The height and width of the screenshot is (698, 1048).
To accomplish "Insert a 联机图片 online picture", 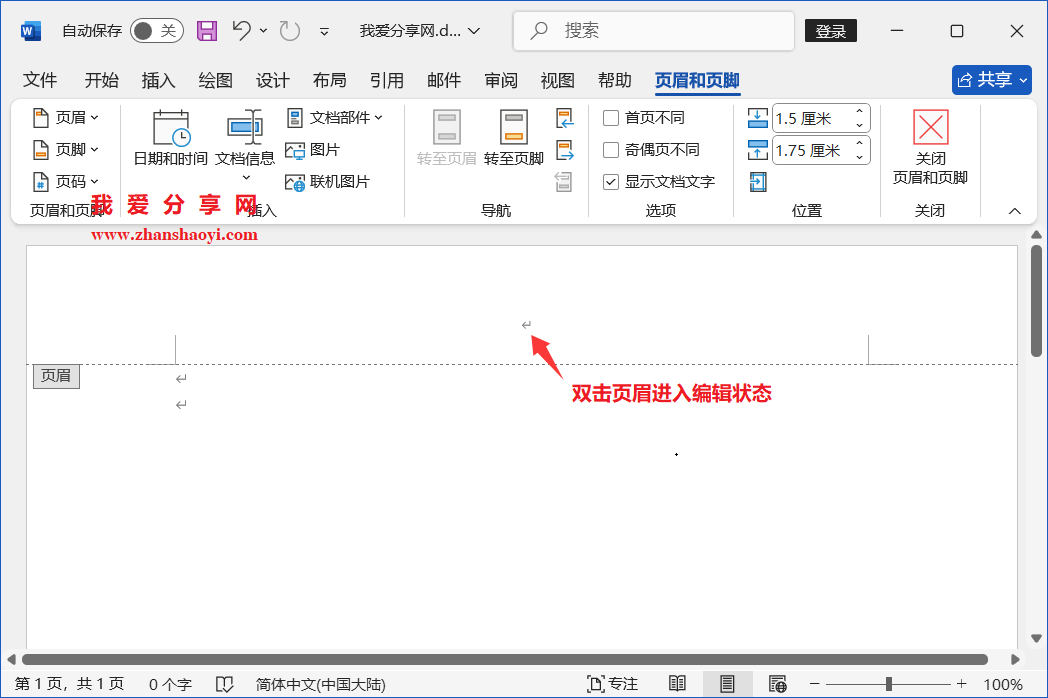I will (327, 182).
